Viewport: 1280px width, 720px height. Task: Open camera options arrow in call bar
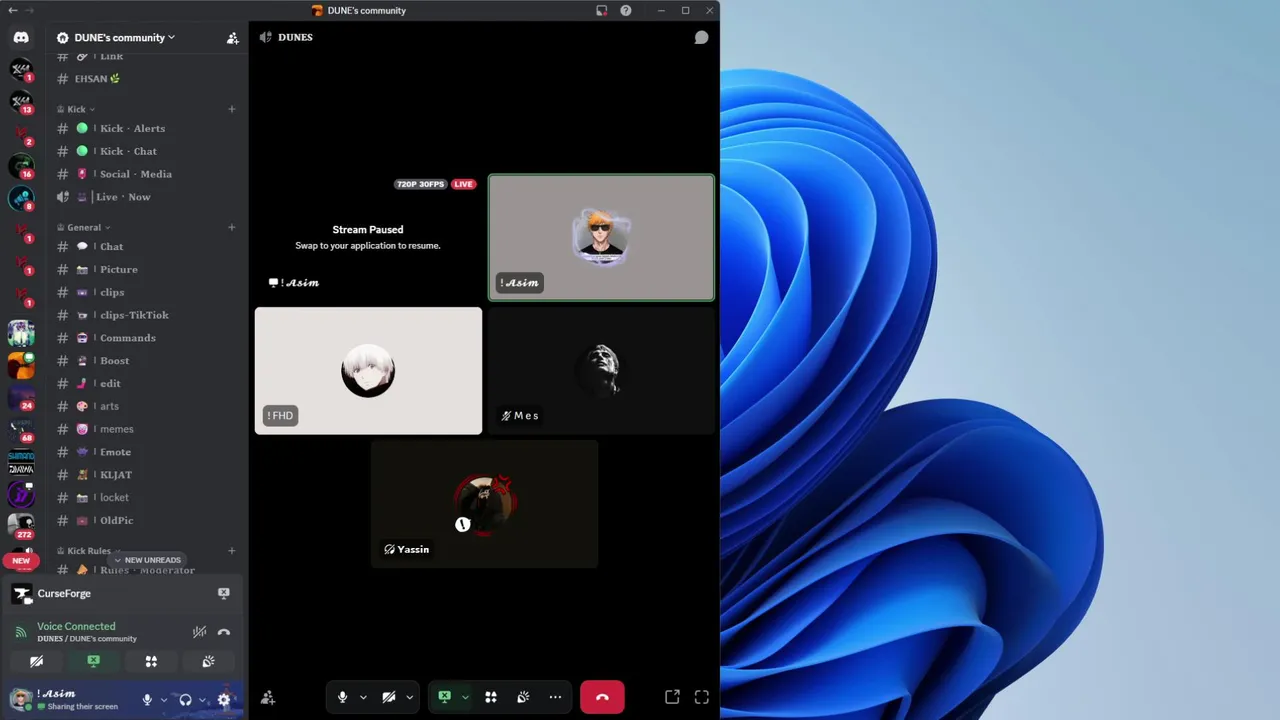(x=409, y=697)
